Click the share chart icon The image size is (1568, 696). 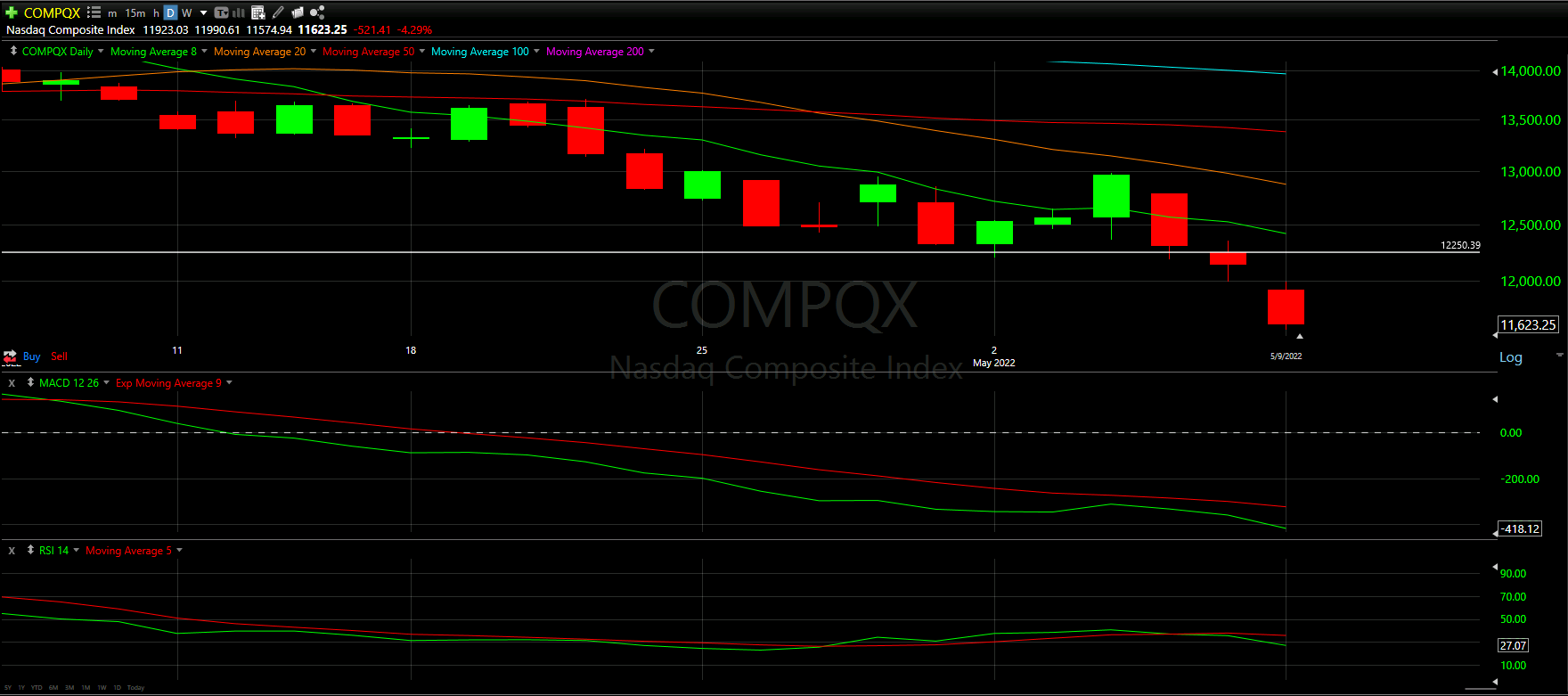[x=317, y=12]
